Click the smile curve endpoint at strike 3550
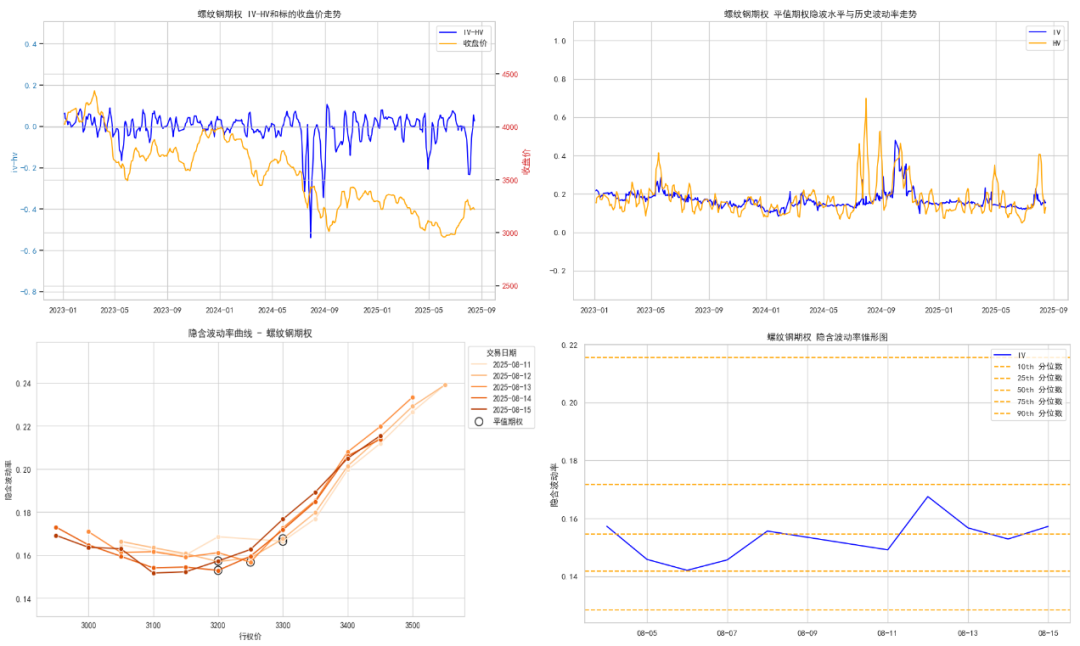The image size is (1080, 646). pyautogui.click(x=445, y=385)
